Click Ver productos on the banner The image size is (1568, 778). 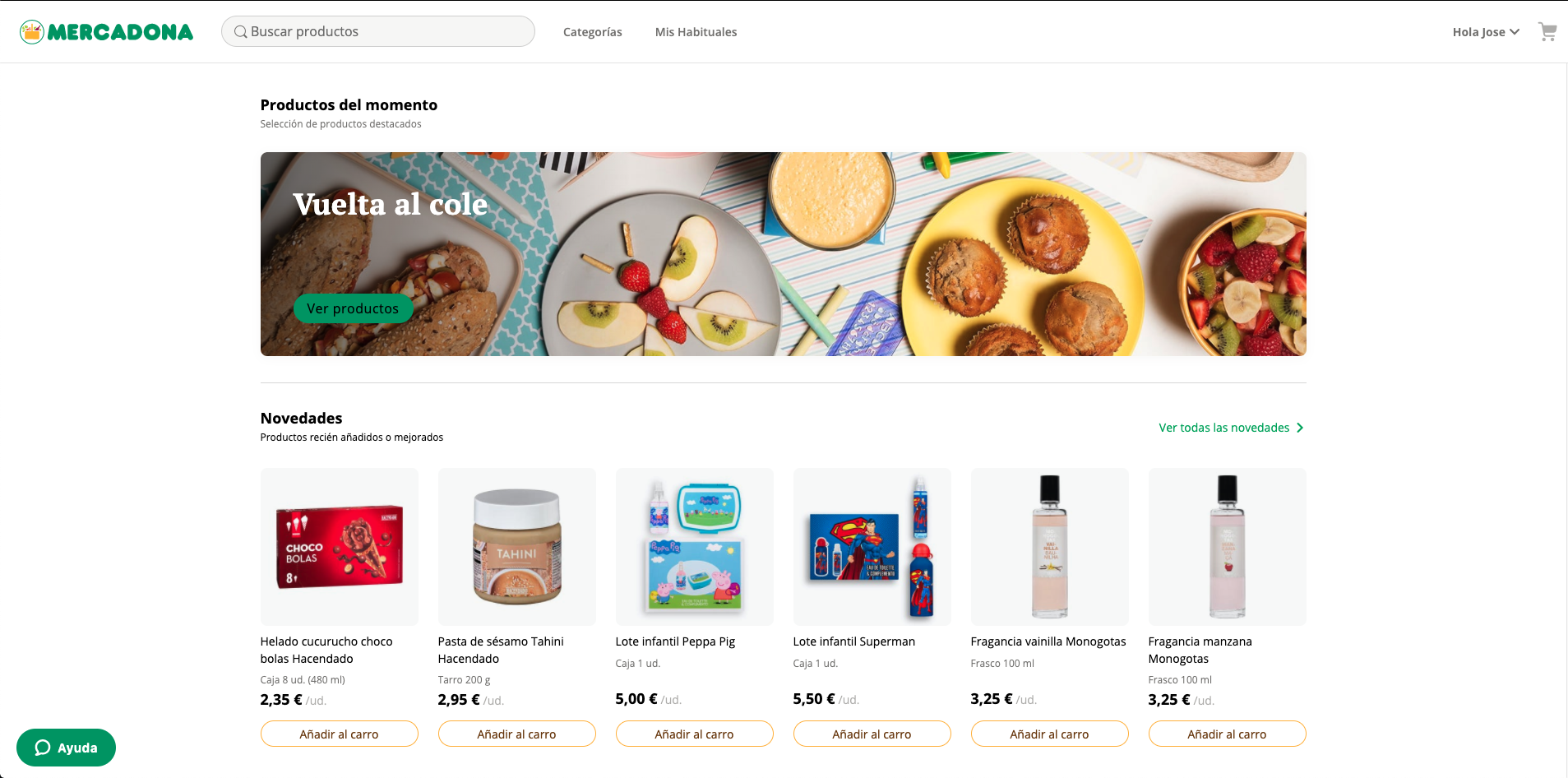(x=353, y=308)
